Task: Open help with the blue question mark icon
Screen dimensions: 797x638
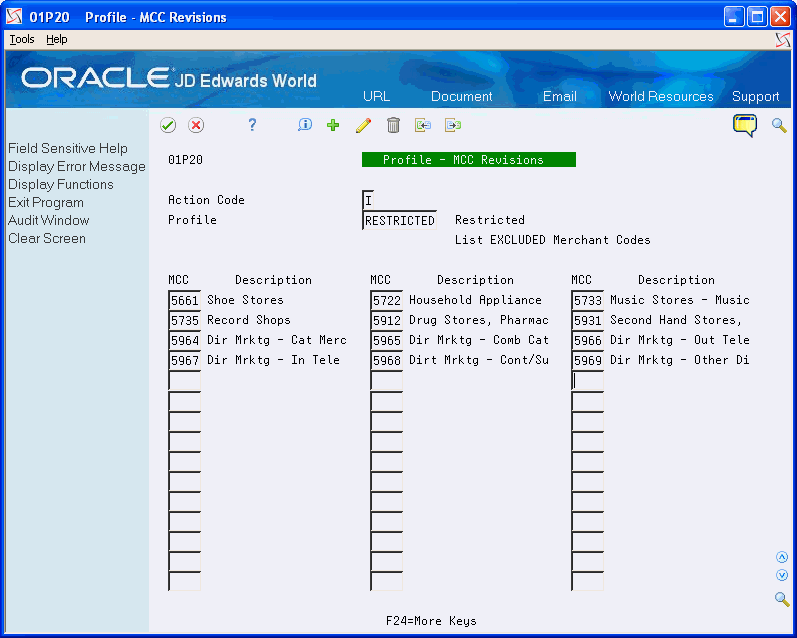Action: click(252, 125)
